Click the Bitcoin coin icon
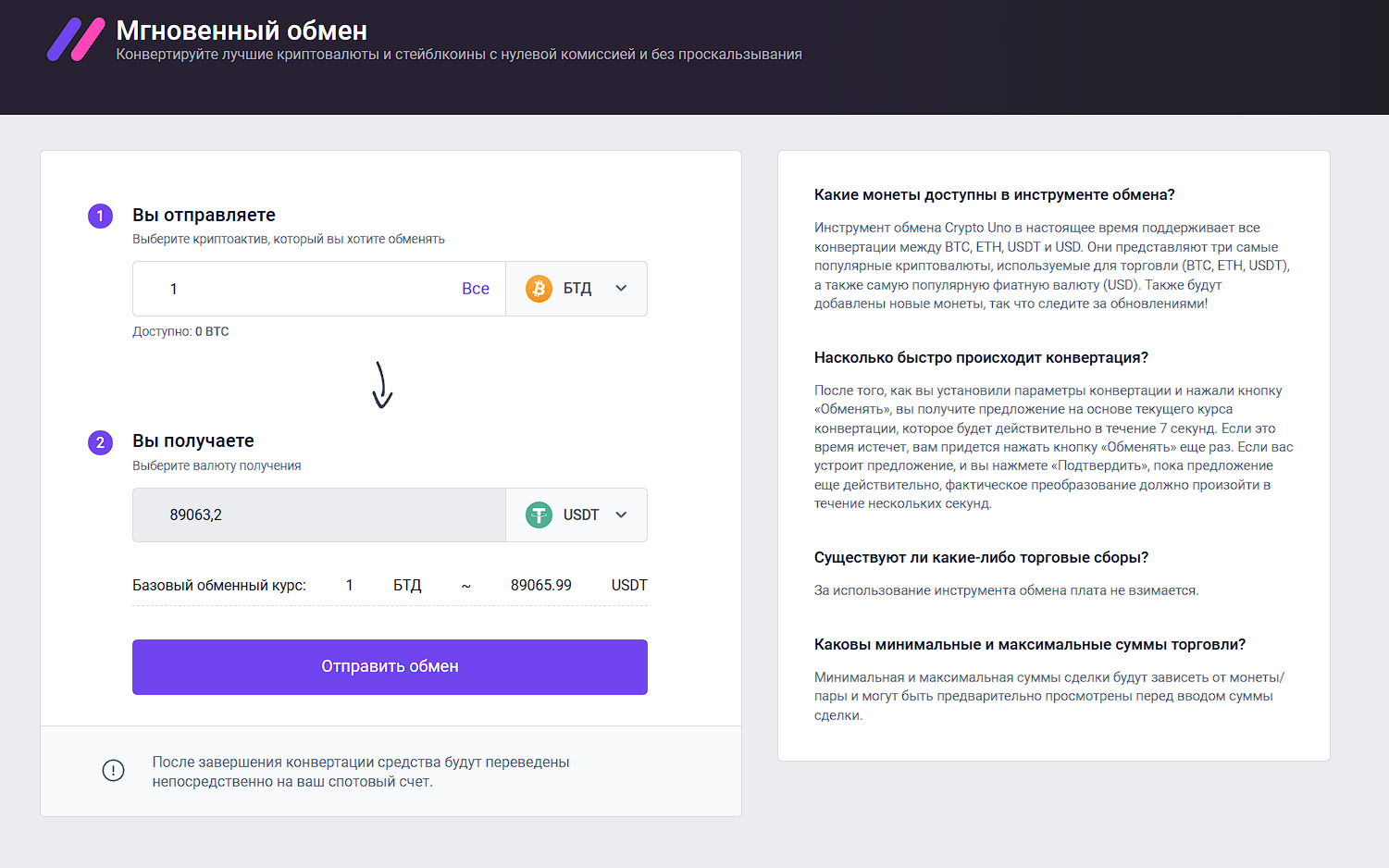 (x=539, y=289)
